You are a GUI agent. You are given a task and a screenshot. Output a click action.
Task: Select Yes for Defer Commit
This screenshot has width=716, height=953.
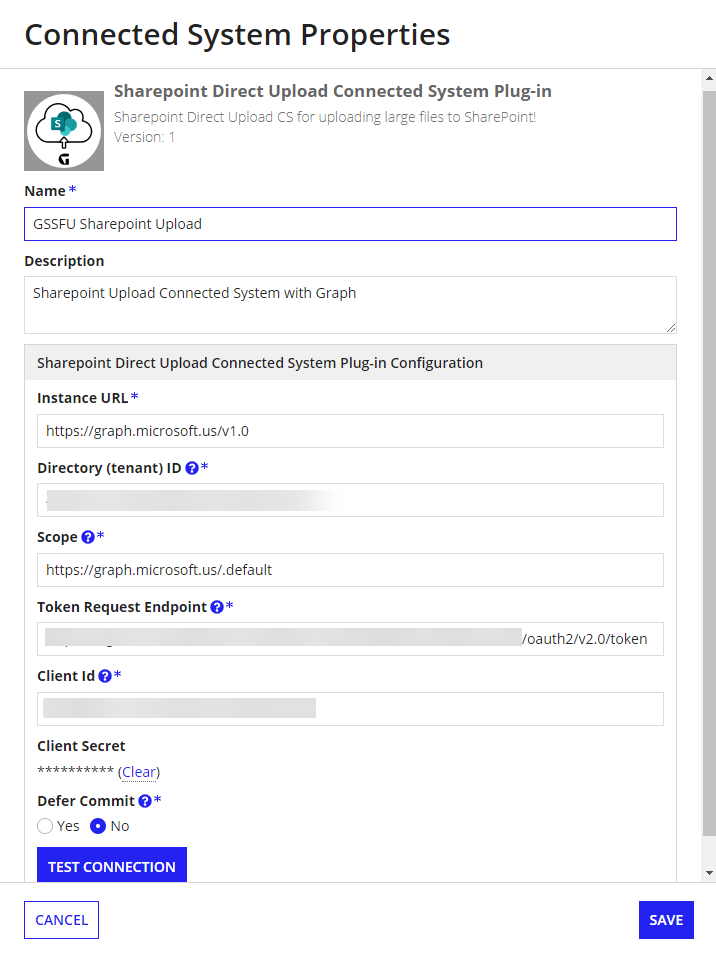45,826
